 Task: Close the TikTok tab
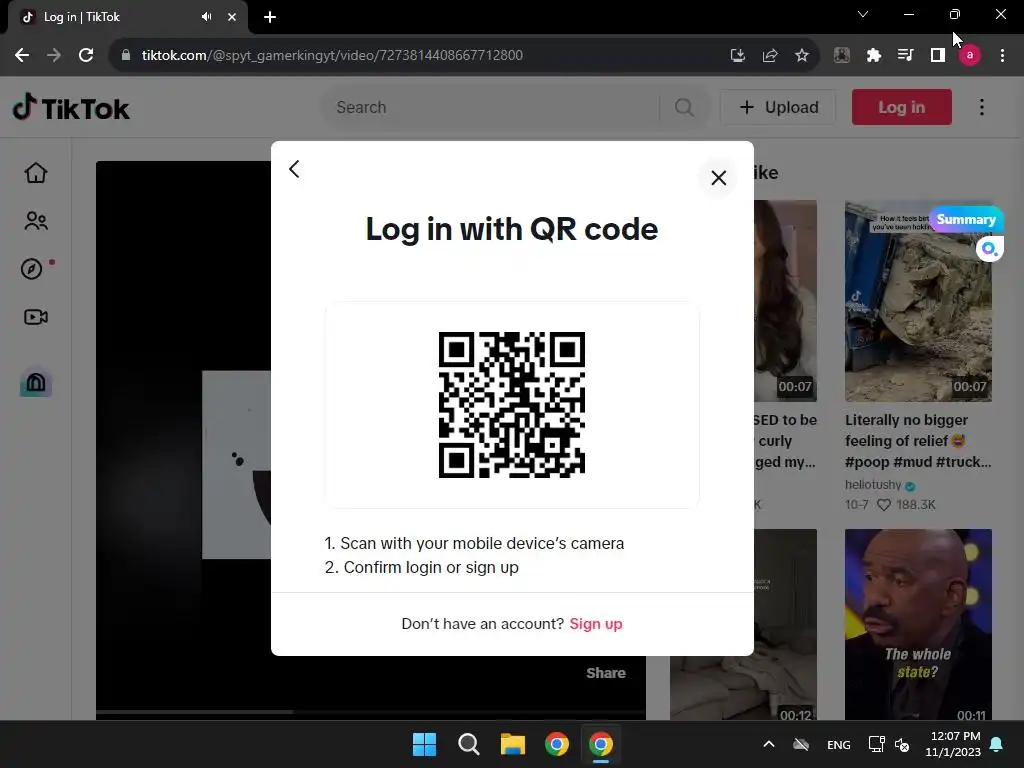click(232, 17)
